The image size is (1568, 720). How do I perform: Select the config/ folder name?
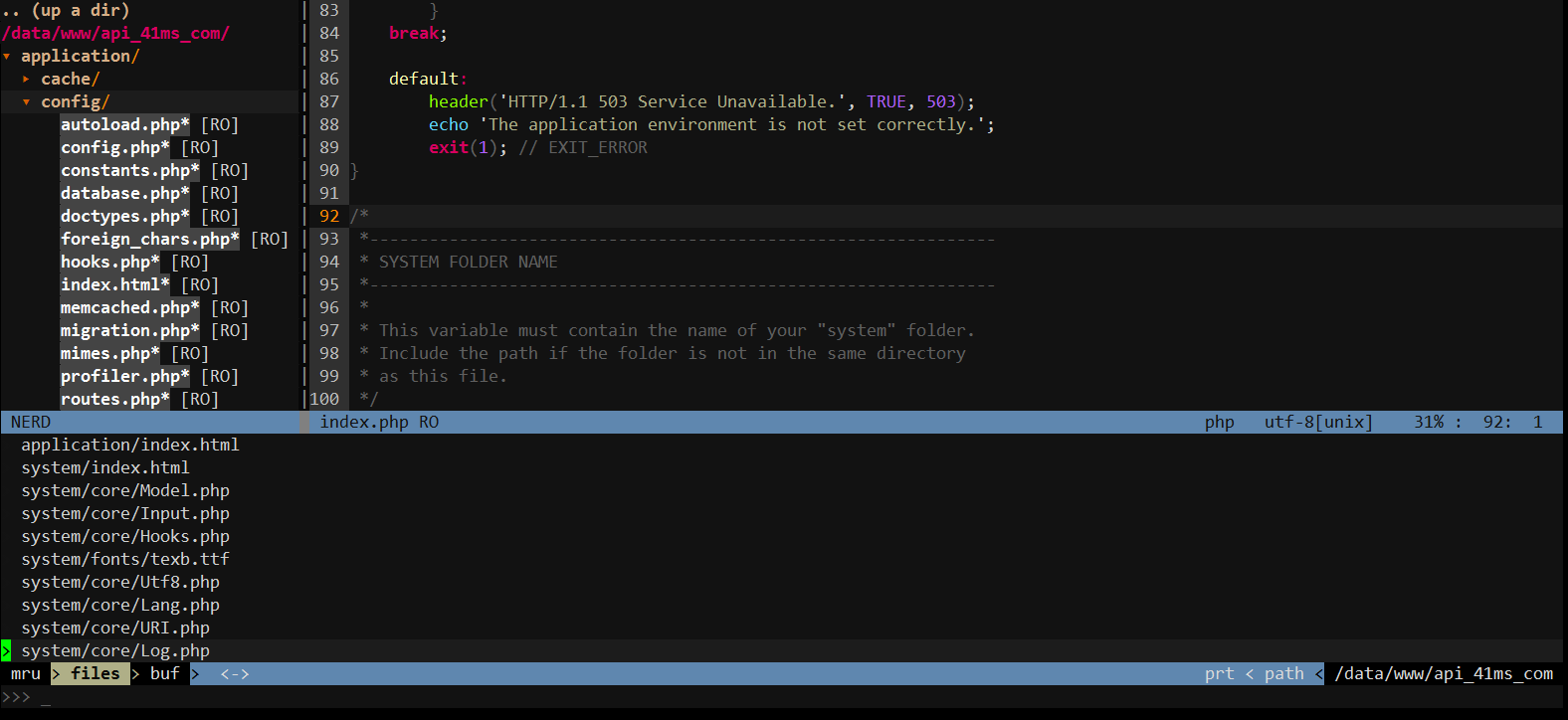[x=76, y=102]
